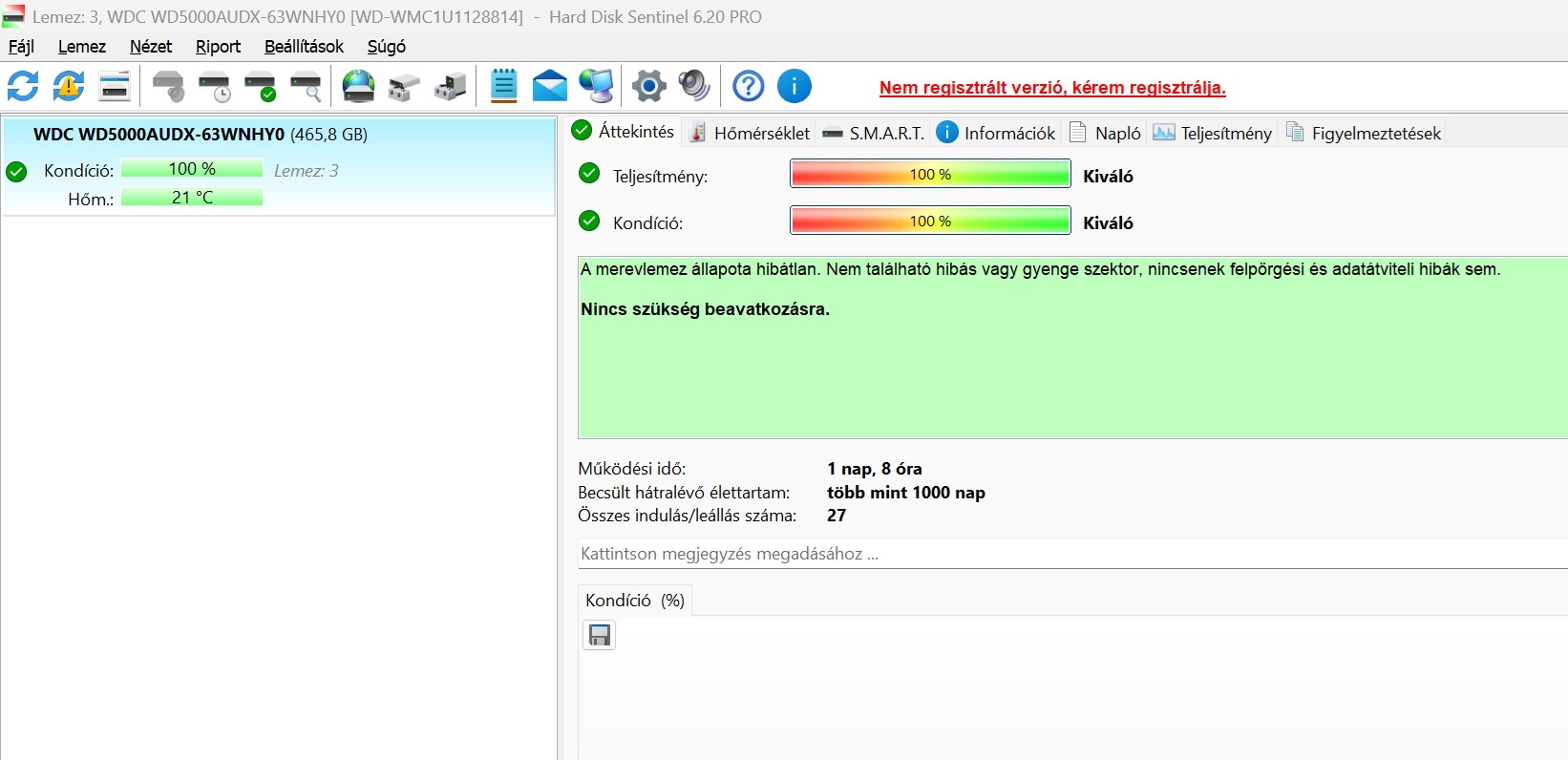The width and height of the screenshot is (1568, 760).
Task: Click the green check beside Kondíció bar in overview
Action: pyautogui.click(x=589, y=221)
